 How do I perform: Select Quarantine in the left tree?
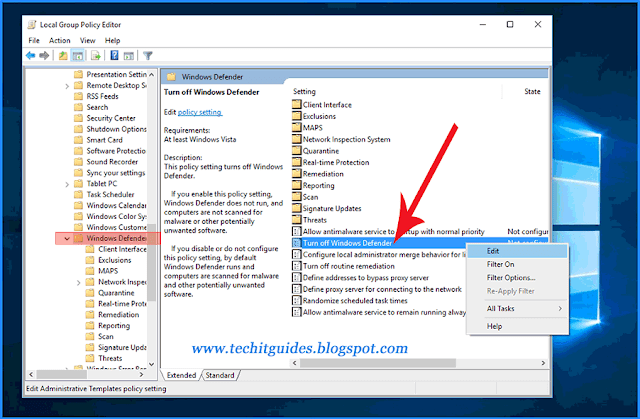[110, 293]
